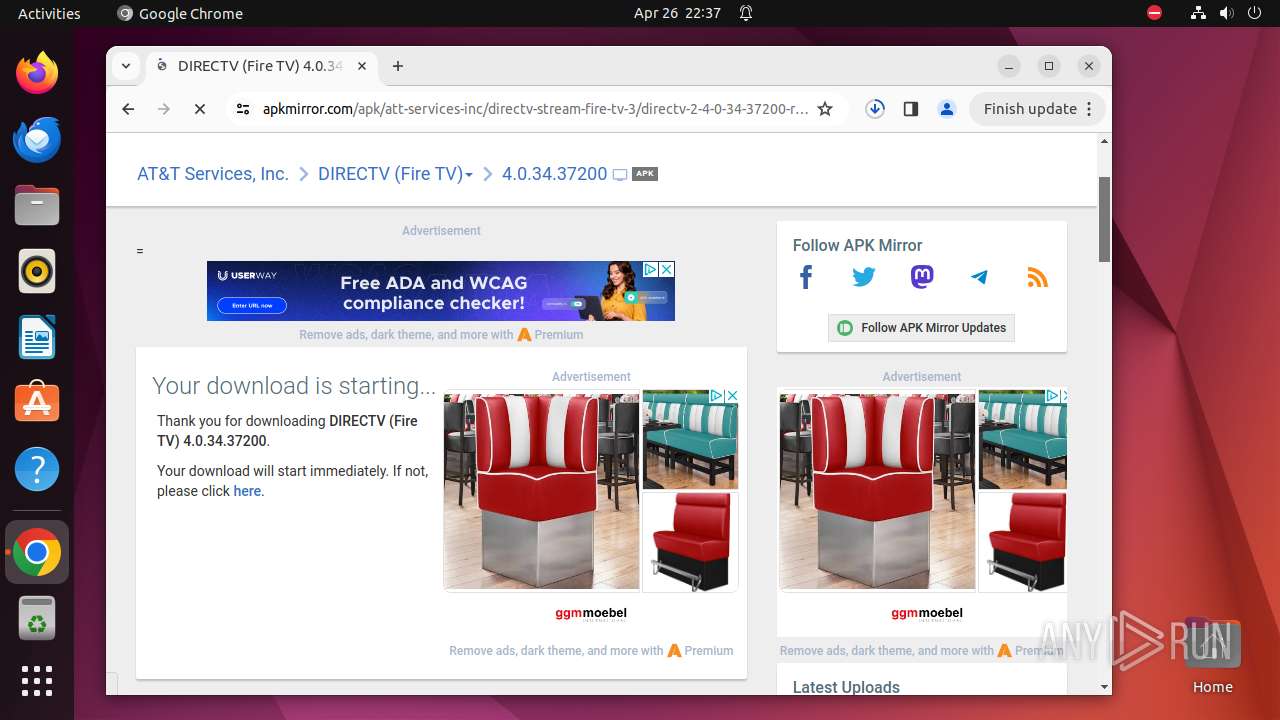Open Google Chrome app menu in top bar
The image size is (1280, 720).
[x=180, y=13]
